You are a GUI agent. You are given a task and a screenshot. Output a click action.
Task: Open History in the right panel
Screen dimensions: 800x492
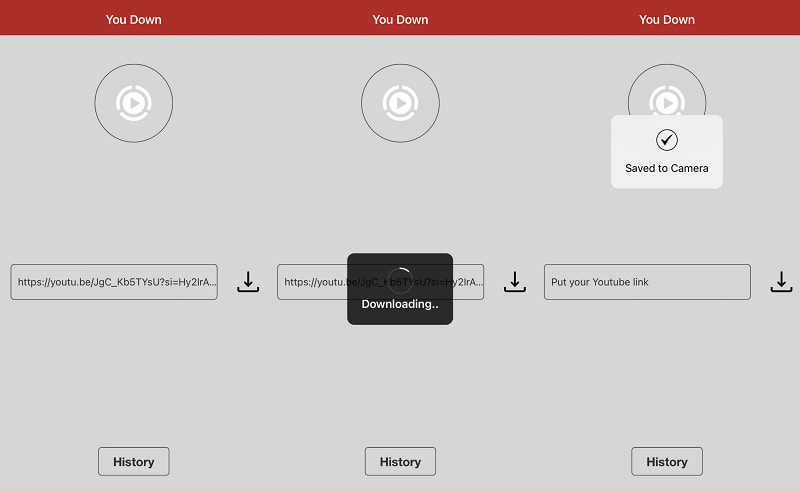667,462
